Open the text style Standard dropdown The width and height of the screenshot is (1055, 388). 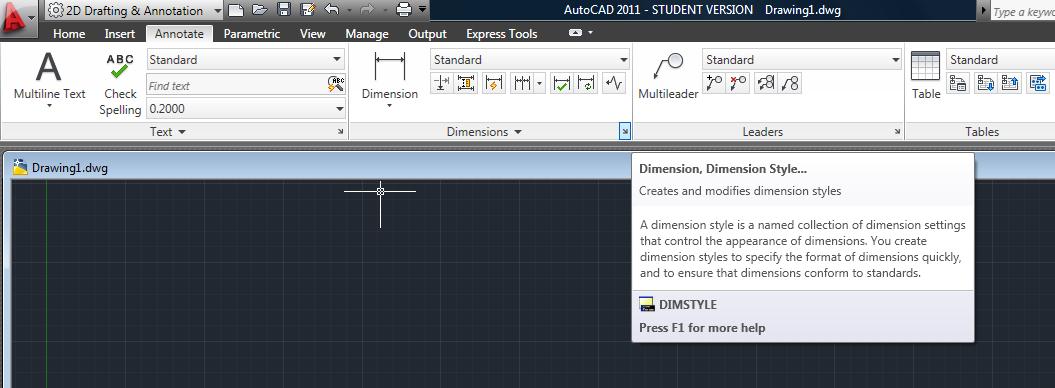point(246,59)
